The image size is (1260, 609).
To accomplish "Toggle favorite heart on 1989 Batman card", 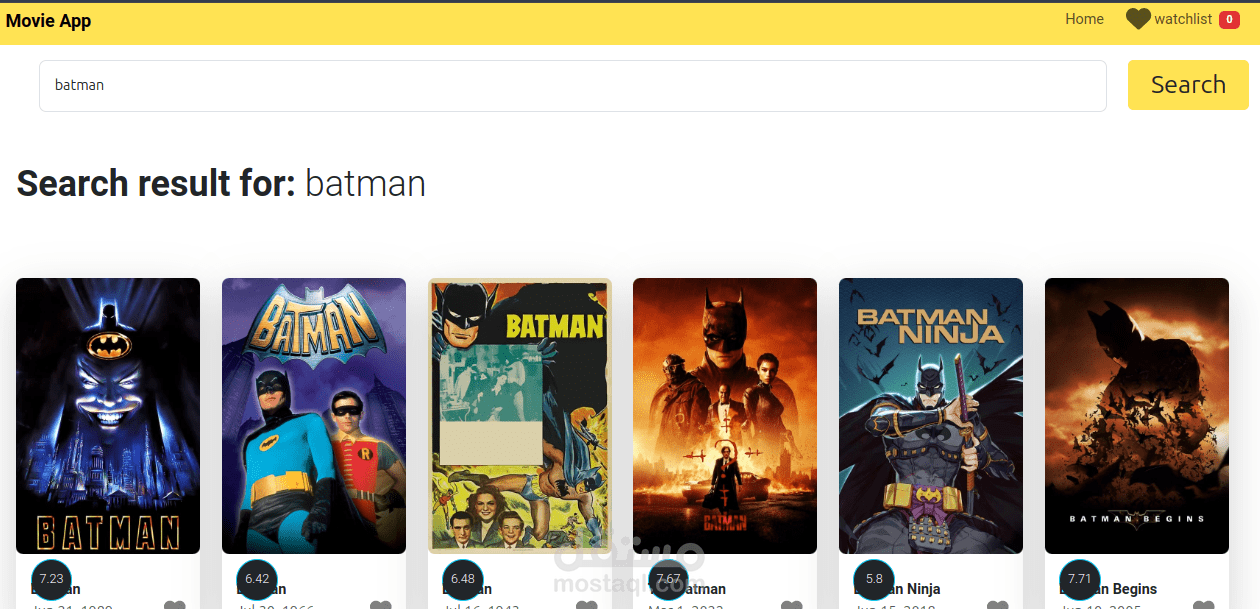I will [x=175, y=605].
